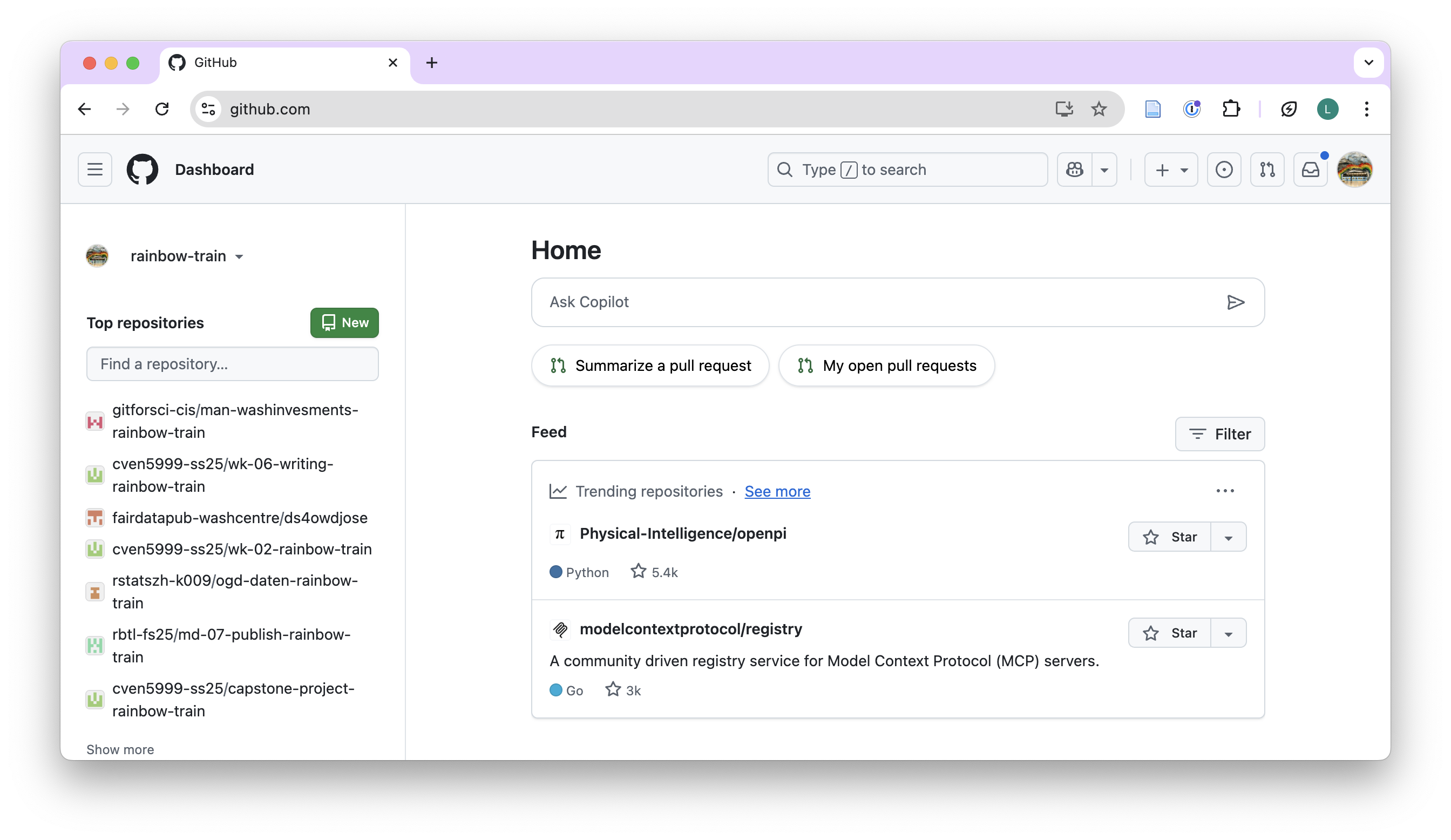The height and width of the screenshot is (840, 1451).
Task: Open the Pull requests header icon
Action: pos(1267,170)
